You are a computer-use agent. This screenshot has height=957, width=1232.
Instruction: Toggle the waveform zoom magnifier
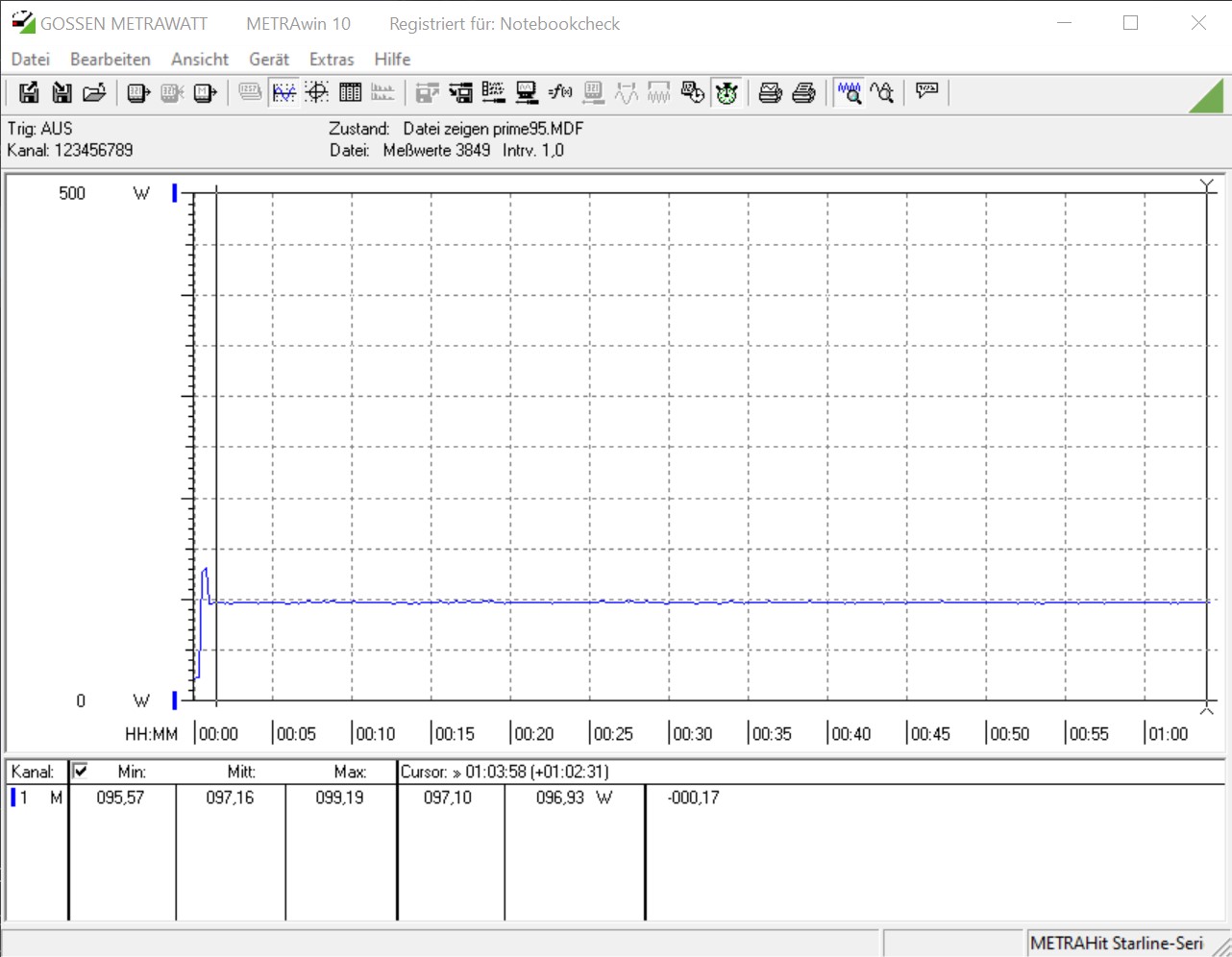[x=849, y=92]
